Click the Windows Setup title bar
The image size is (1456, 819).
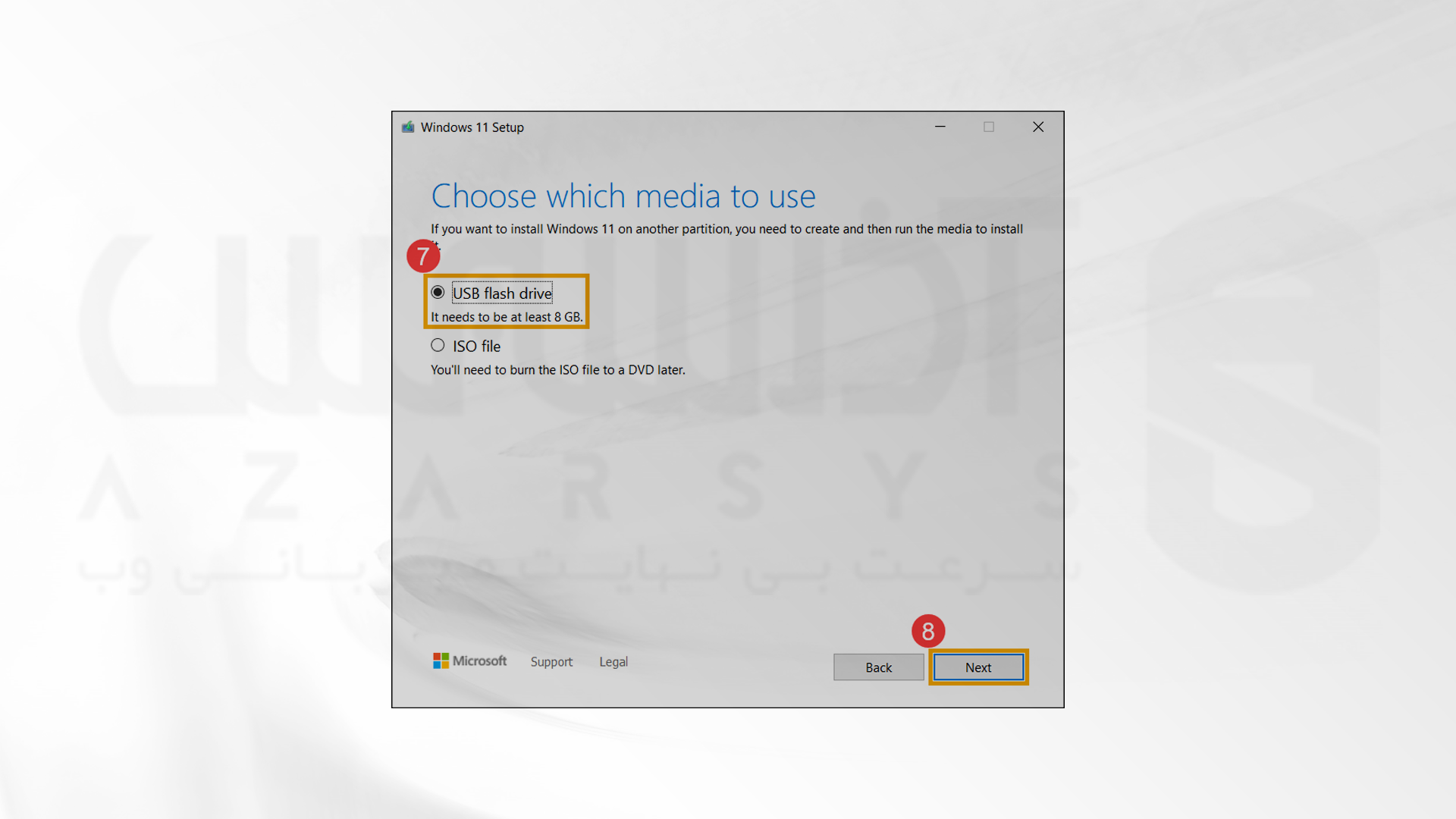(727, 127)
